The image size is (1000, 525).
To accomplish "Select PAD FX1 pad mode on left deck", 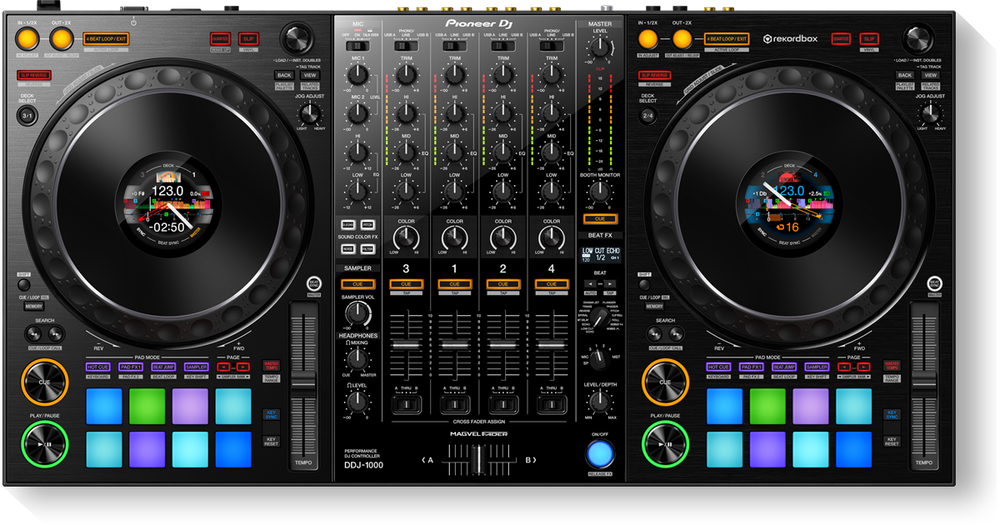I will (x=131, y=367).
